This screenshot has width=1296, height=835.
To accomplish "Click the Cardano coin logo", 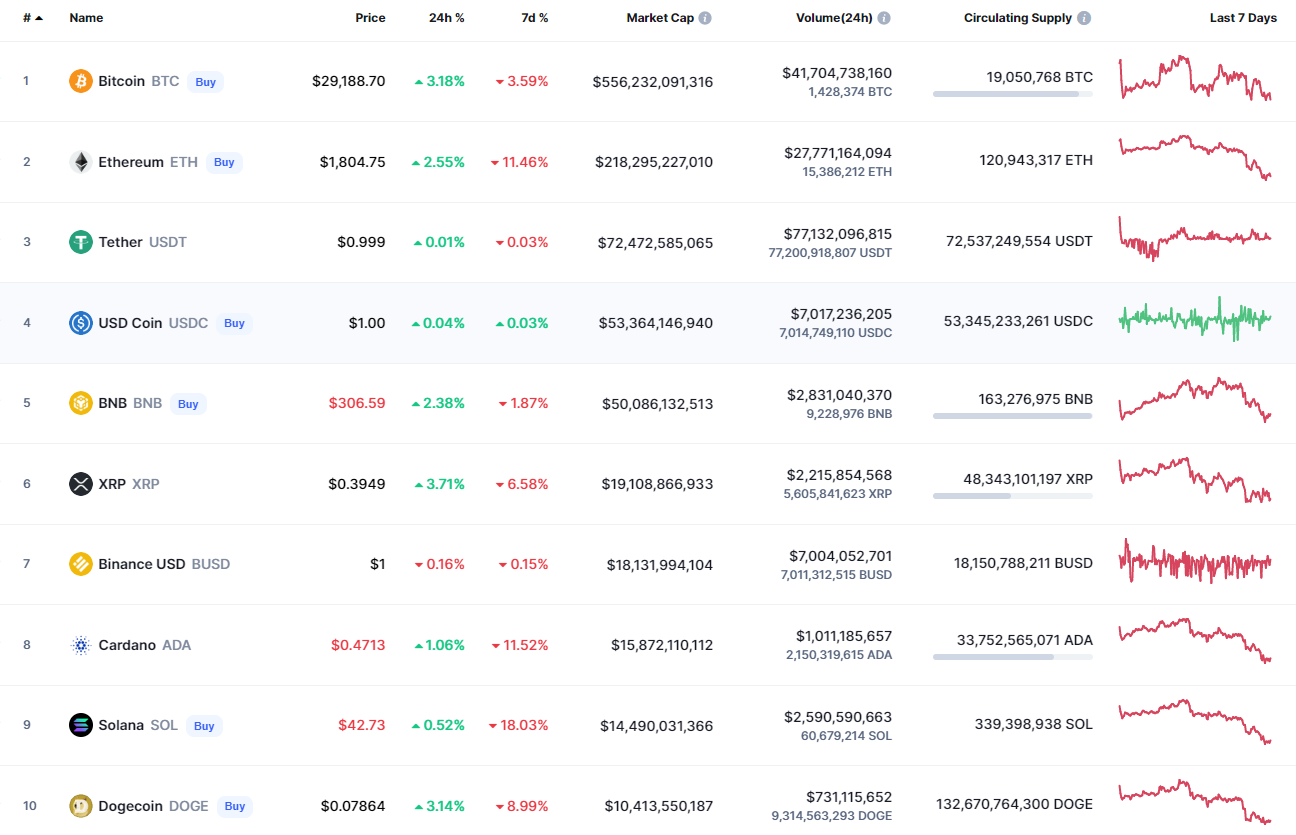I will coord(81,645).
